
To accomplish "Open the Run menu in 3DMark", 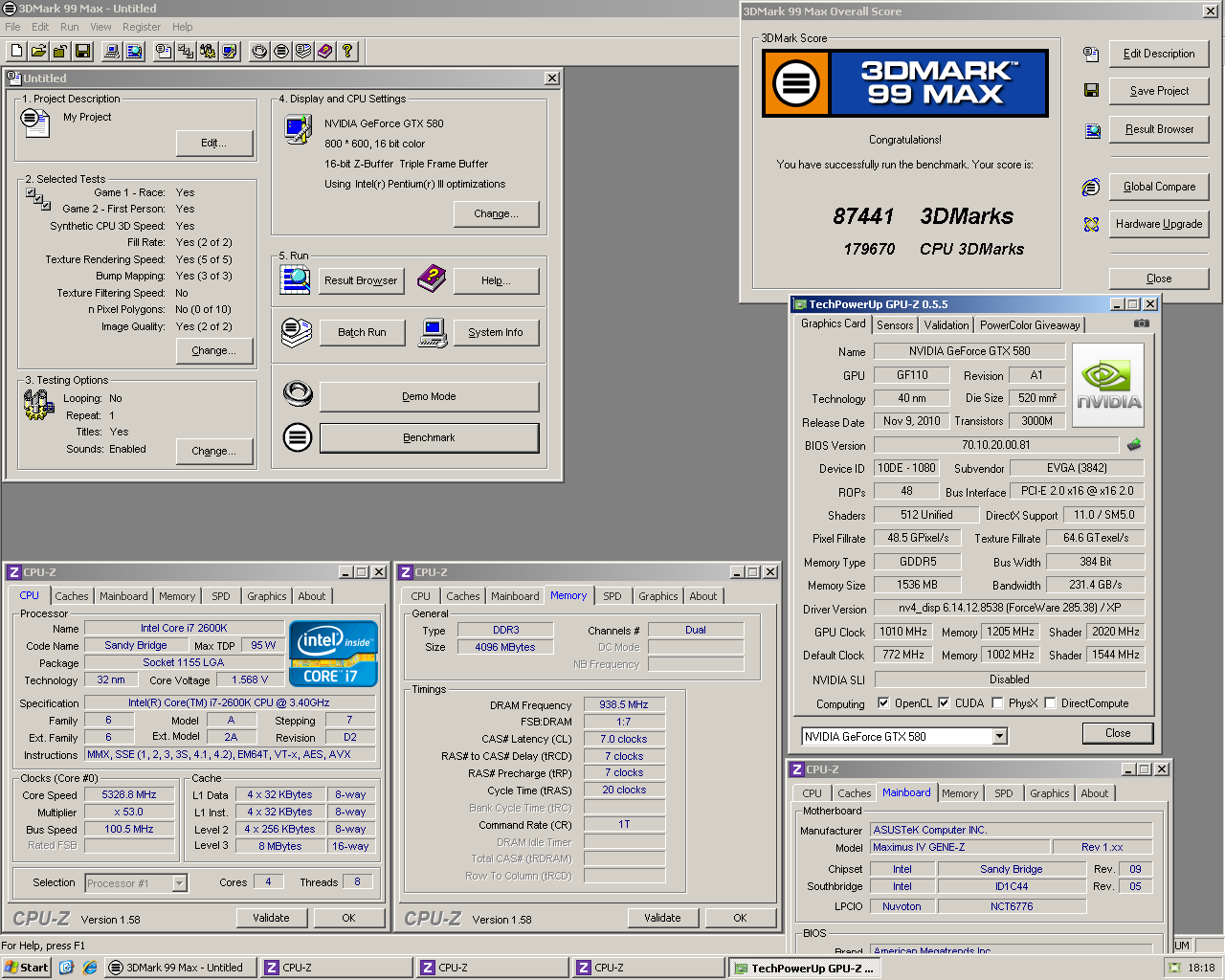I will pos(70,27).
